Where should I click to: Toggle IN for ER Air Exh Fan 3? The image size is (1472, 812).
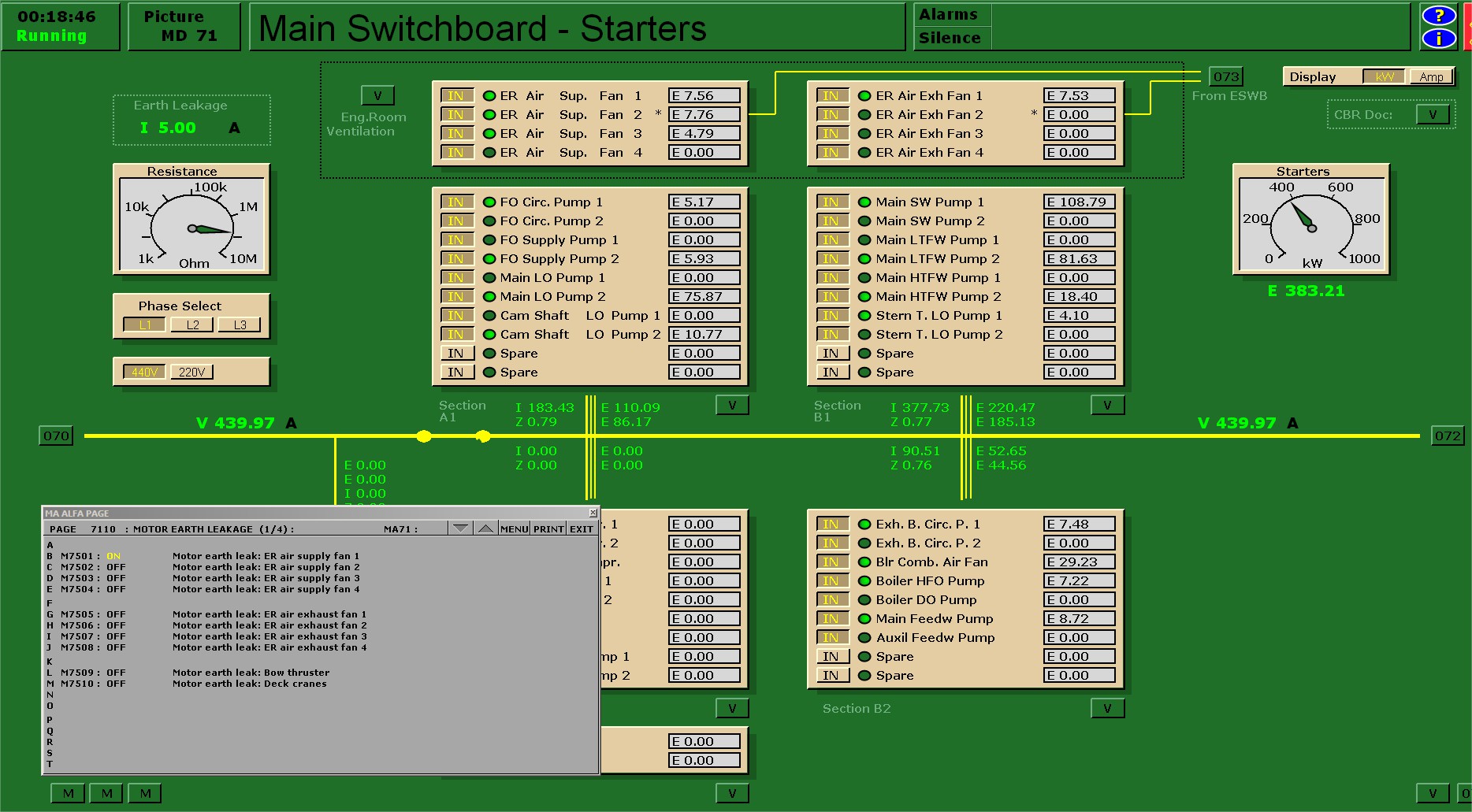coord(831,134)
